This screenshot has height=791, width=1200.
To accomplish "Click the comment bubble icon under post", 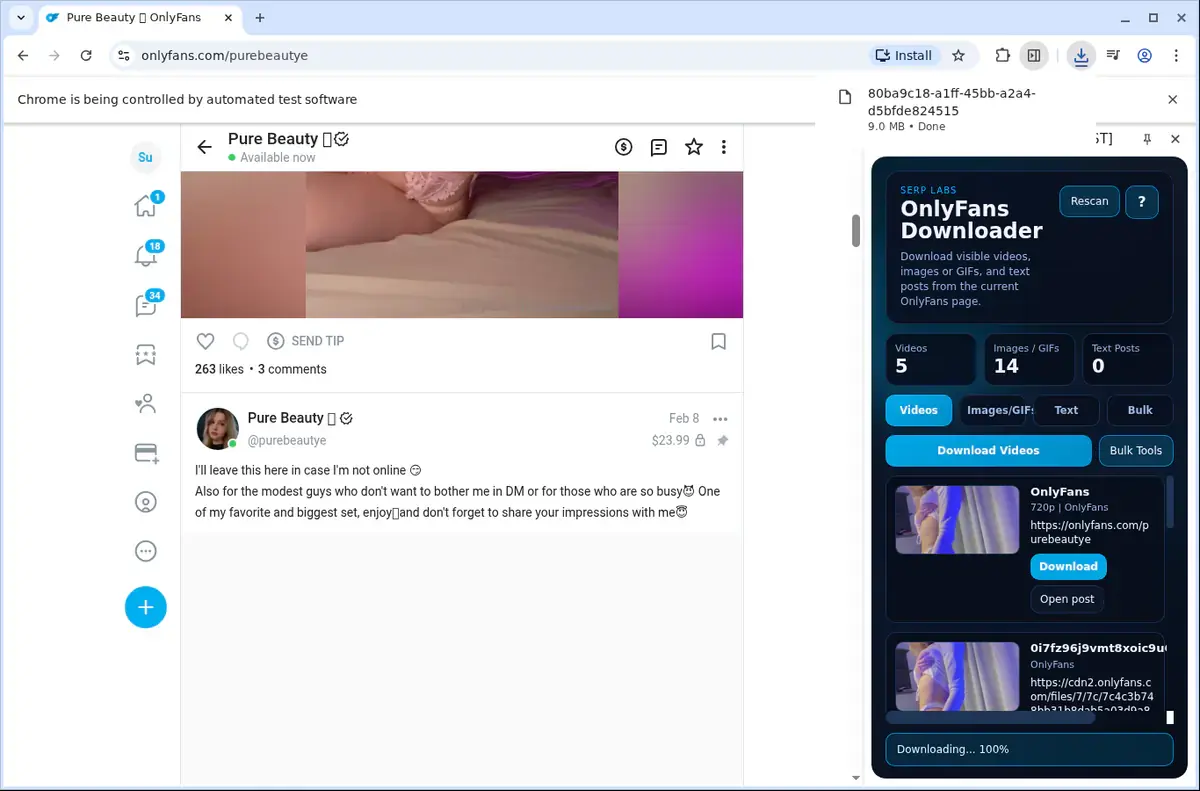I will point(240,341).
